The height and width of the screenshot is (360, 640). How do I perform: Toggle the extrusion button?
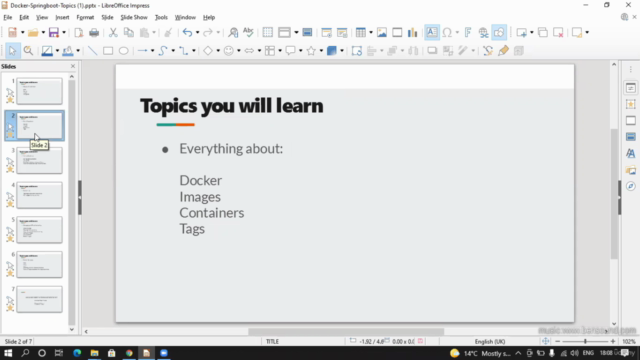(519, 51)
